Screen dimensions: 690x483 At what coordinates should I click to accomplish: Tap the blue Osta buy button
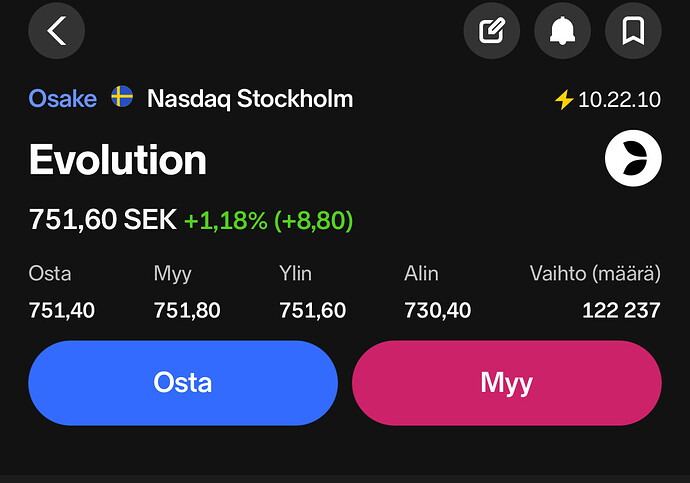pos(183,383)
